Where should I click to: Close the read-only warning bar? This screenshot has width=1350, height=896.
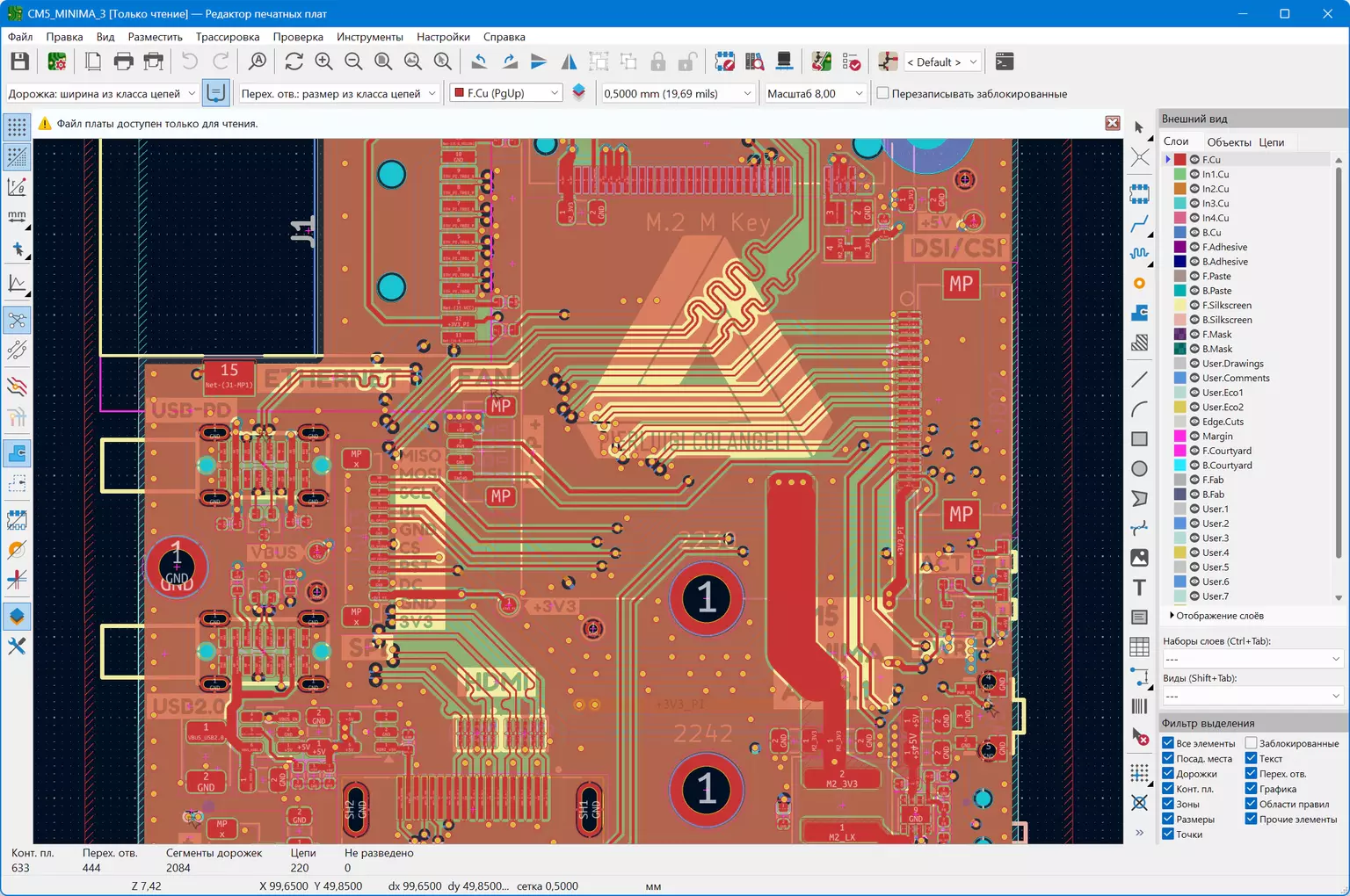tap(1112, 123)
